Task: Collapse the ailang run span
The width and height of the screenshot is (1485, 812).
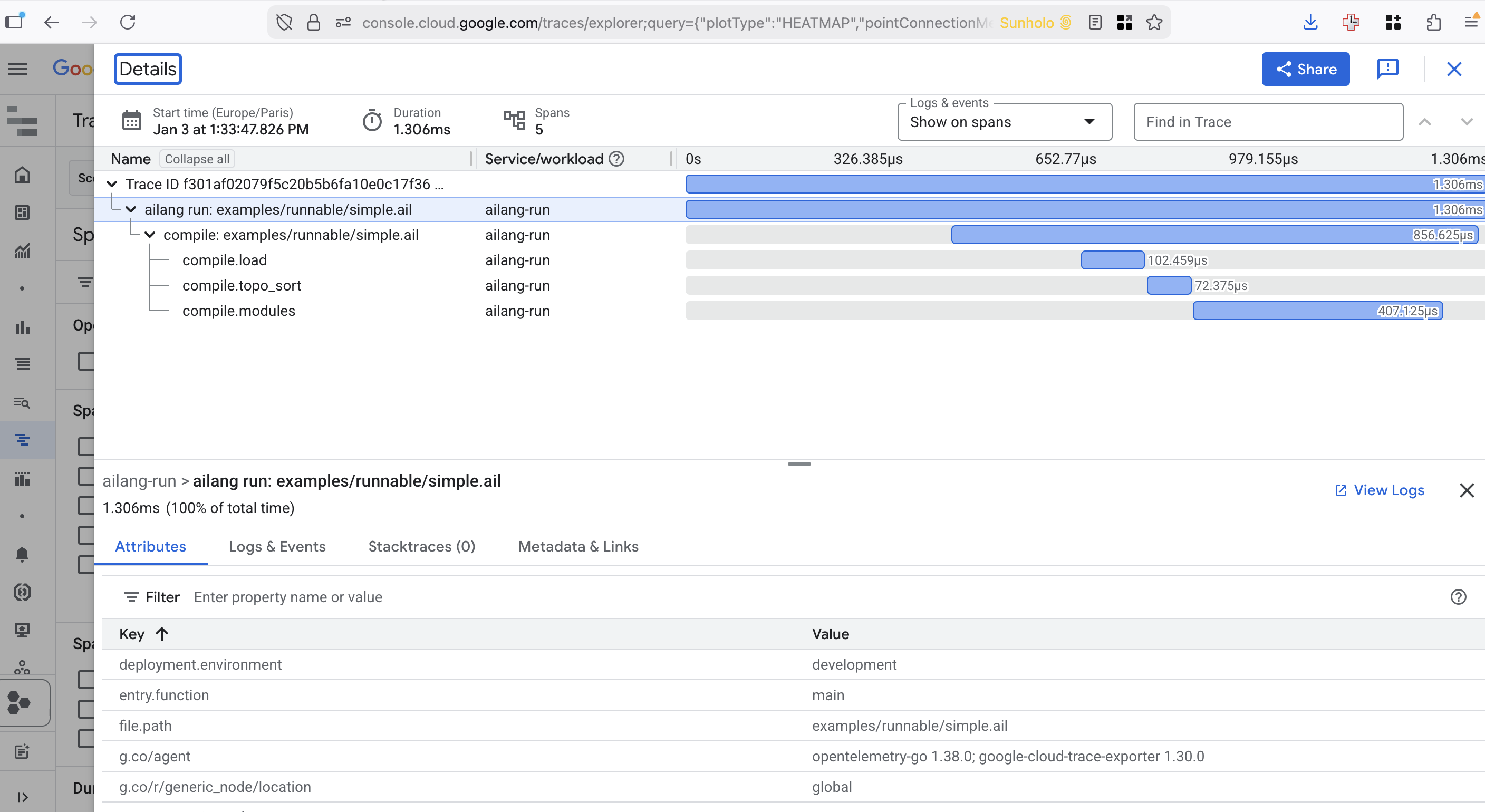Action: pyautogui.click(x=131, y=210)
